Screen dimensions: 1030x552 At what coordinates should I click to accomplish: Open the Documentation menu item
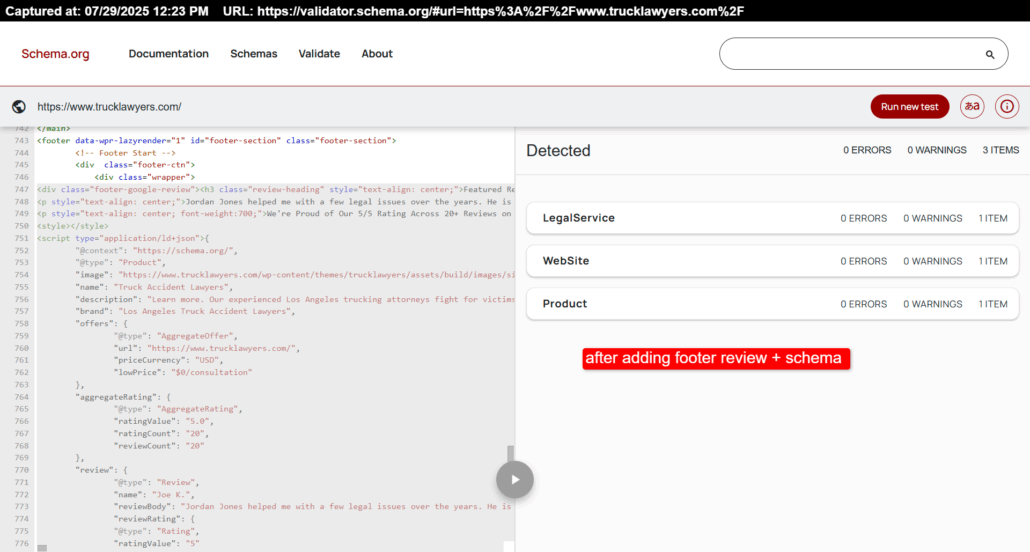click(x=168, y=54)
